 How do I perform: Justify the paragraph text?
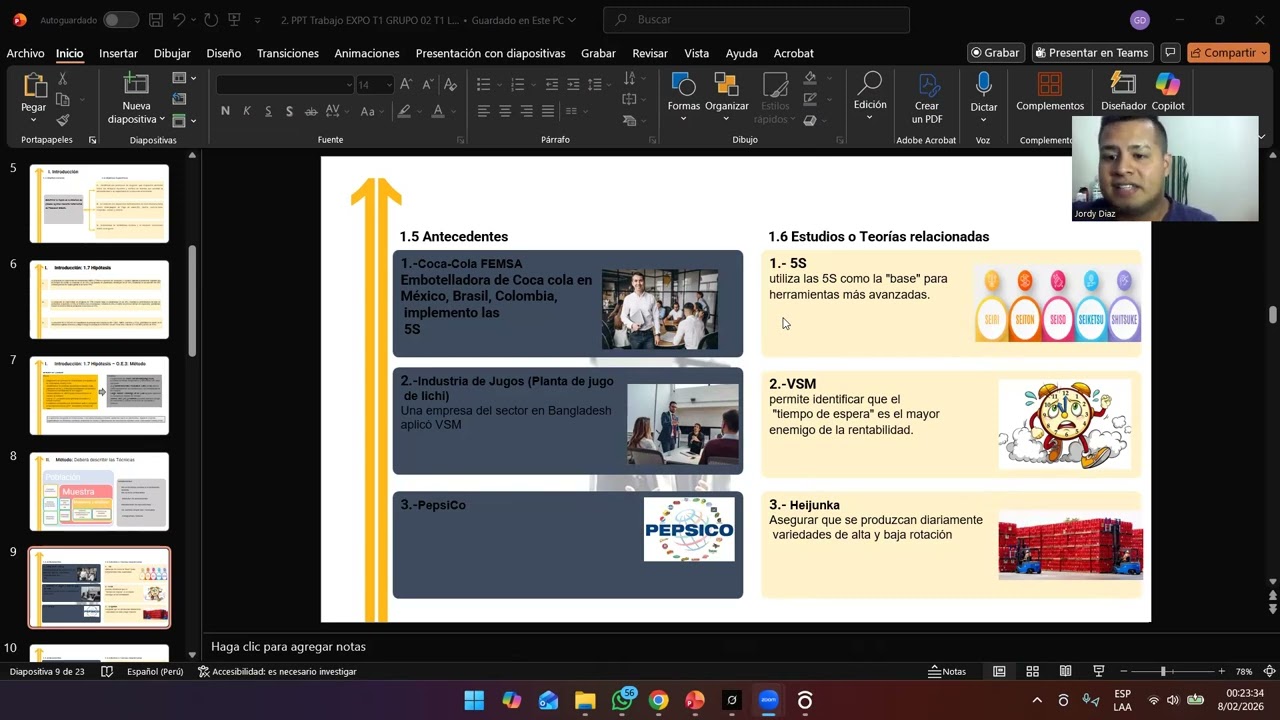(548, 111)
